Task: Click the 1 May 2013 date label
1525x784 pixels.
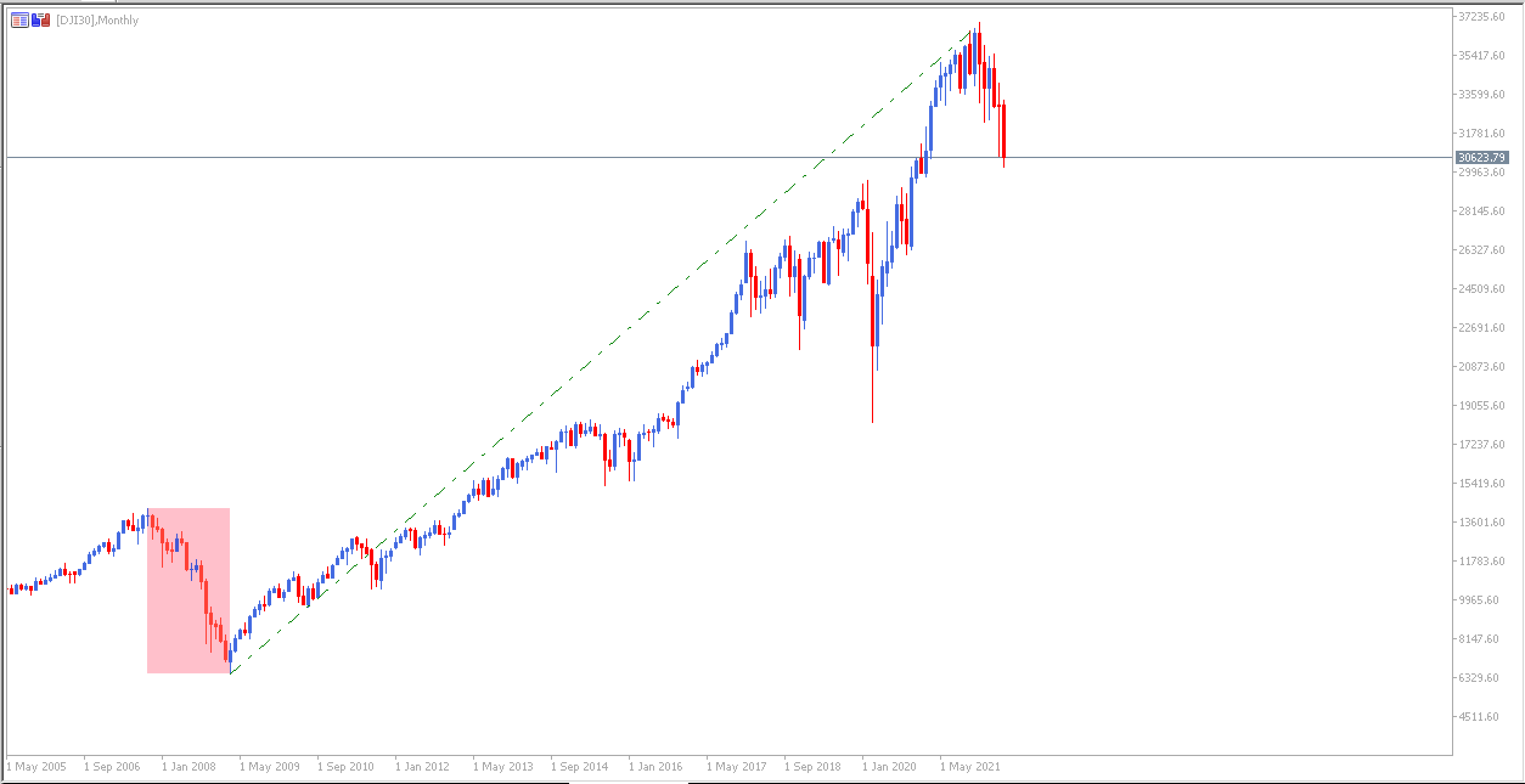Action: 503,767
